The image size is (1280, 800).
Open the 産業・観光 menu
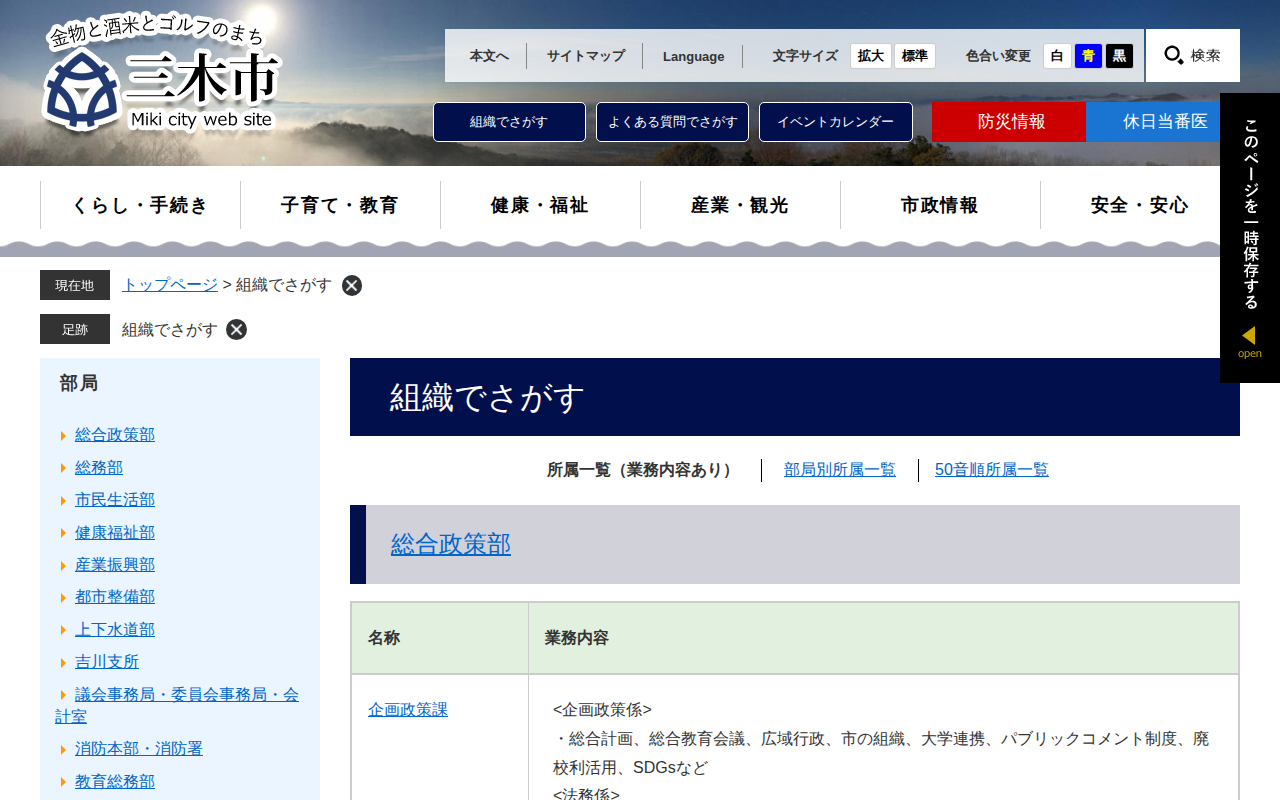tap(740, 205)
